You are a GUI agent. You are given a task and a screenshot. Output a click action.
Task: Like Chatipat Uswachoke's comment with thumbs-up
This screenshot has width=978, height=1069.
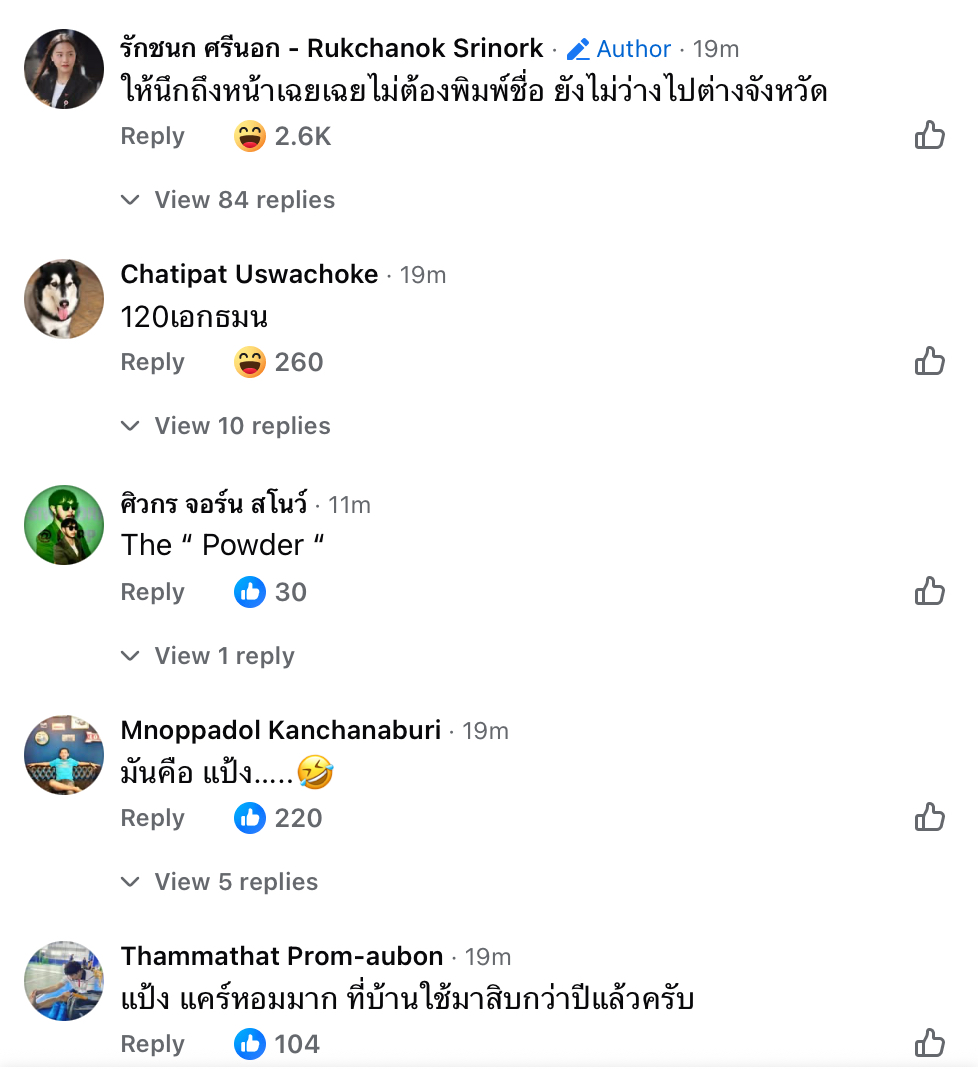coord(930,361)
